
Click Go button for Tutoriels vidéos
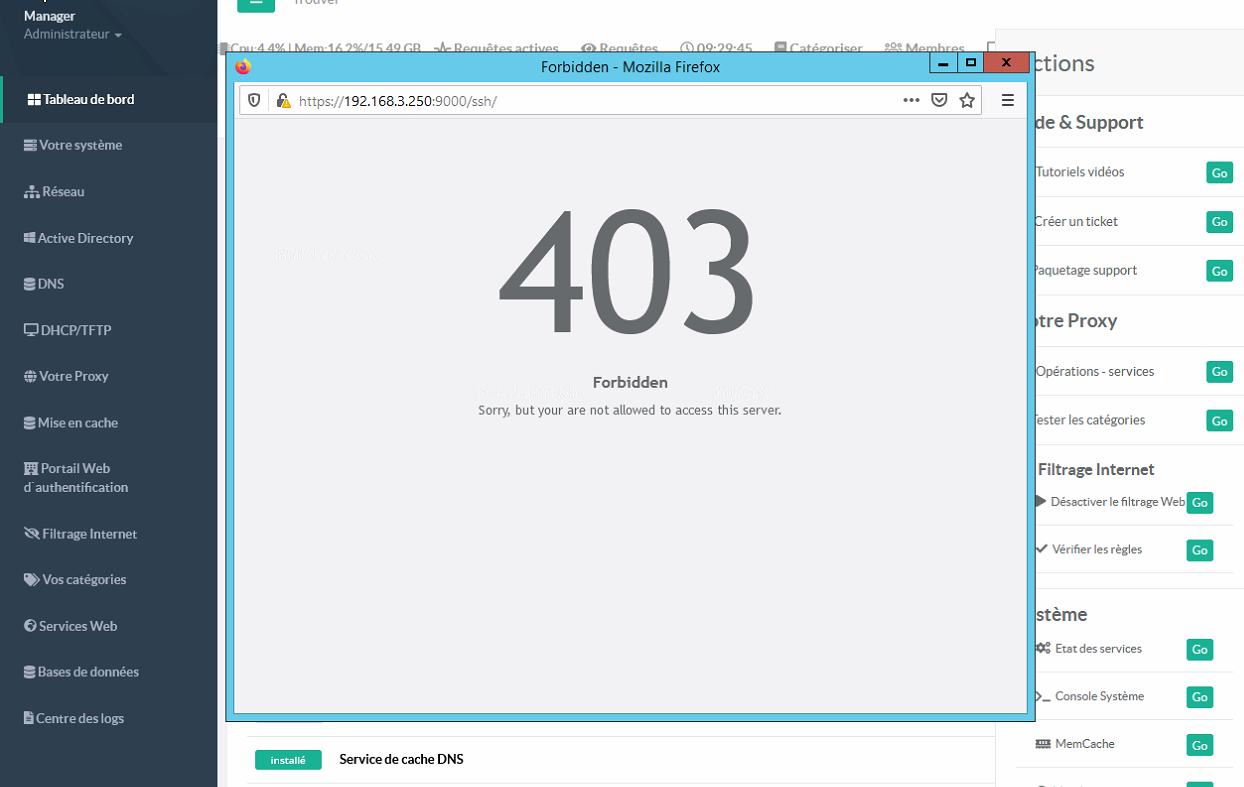pyautogui.click(x=1219, y=173)
